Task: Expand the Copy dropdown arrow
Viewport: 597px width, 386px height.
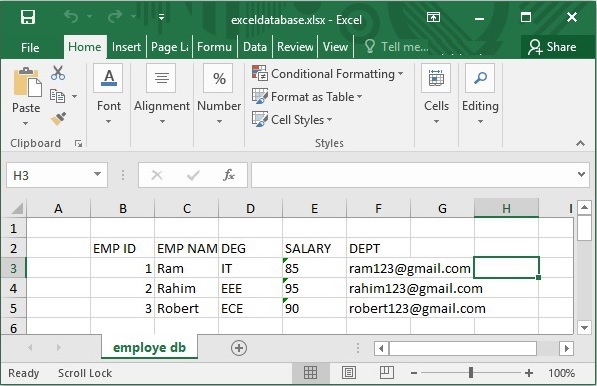Action: tap(75, 96)
